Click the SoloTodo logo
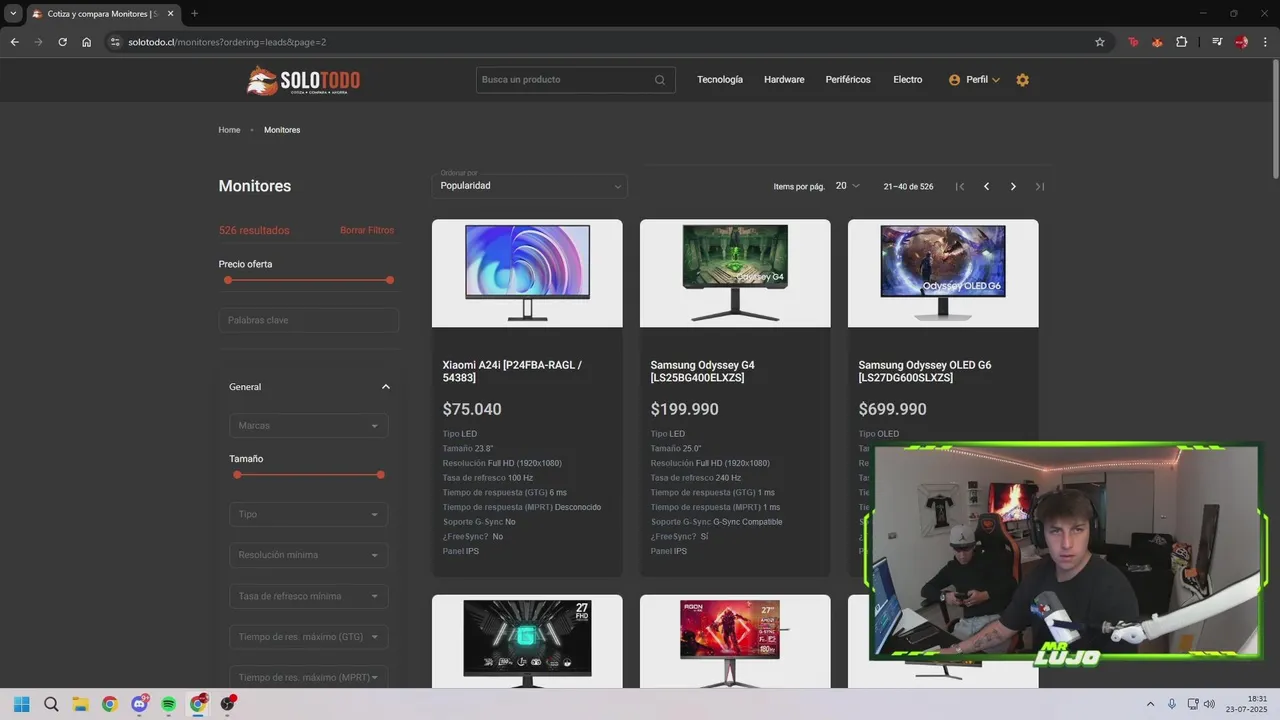Image resolution: width=1280 pixels, height=720 pixels. click(x=304, y=80)
